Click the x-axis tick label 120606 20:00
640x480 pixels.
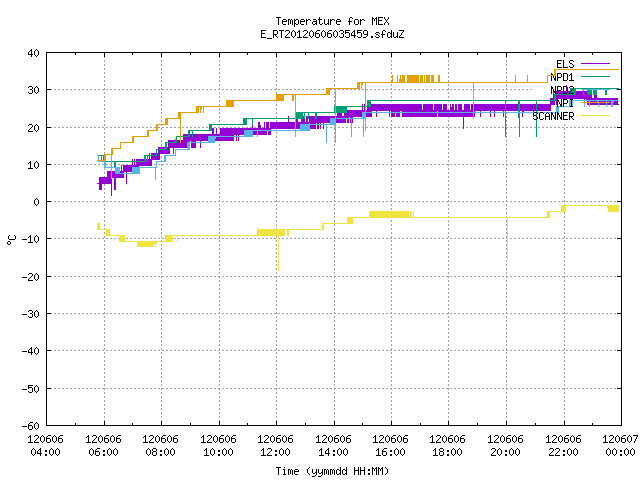coord(506,446)
